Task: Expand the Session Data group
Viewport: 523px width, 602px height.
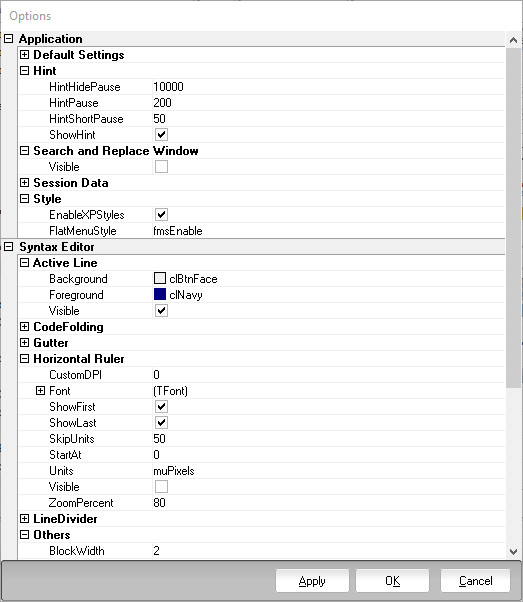Action: (24, 183)
